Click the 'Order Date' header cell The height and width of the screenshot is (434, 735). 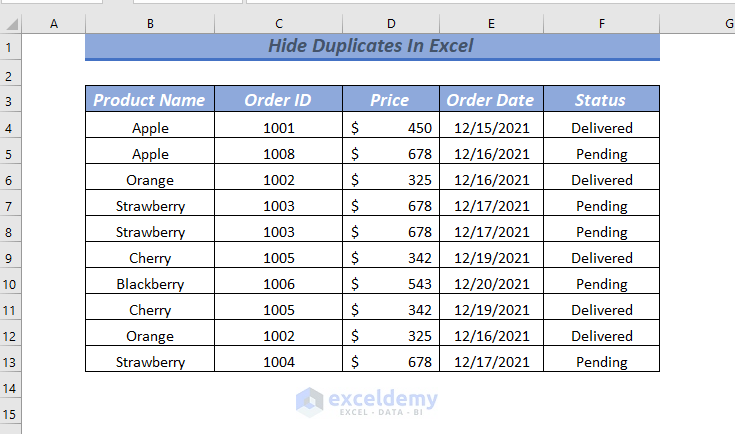point(491,99)
